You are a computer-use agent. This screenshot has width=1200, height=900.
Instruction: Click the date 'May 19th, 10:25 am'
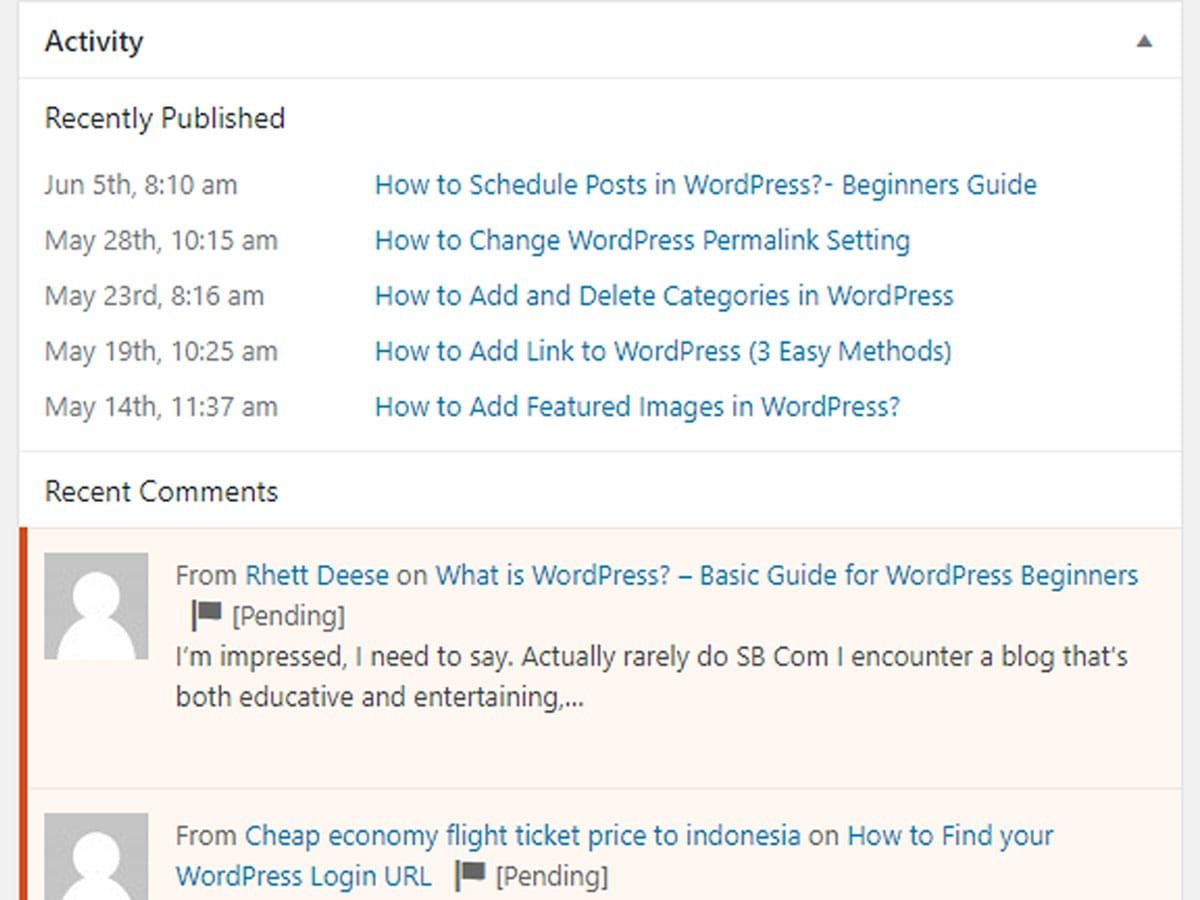pyautogui.click(x=161, y=352)
